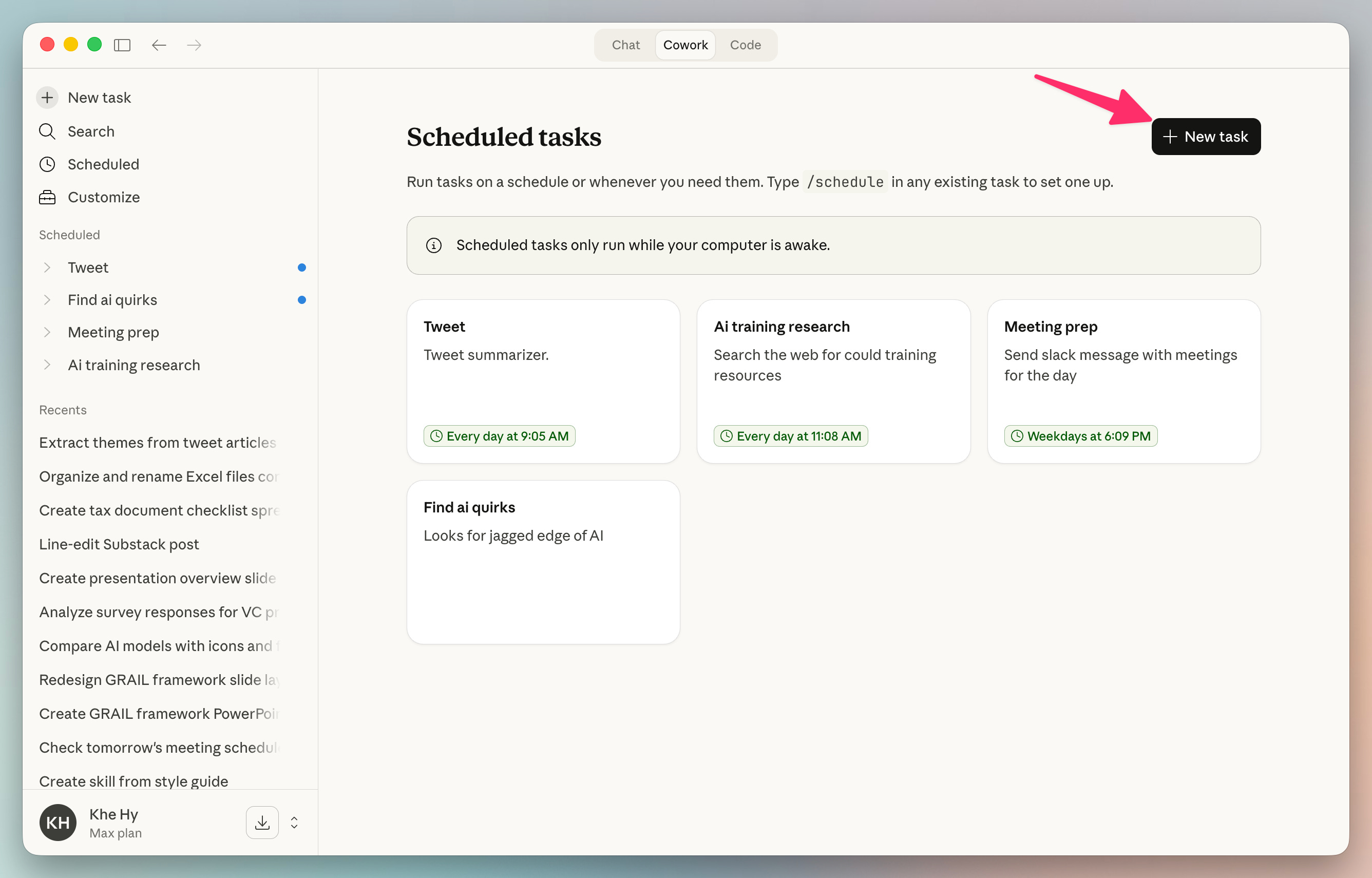Open recent 'Analyze survey responses for VC'
This screenshot has height=878, width=1372.
click(159, 612)
